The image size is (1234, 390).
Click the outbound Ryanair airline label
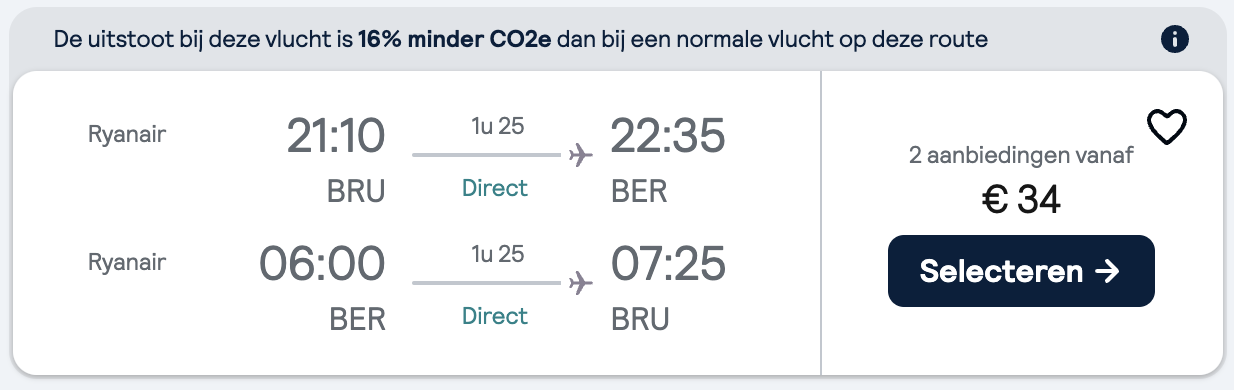[x=127, y=134]
